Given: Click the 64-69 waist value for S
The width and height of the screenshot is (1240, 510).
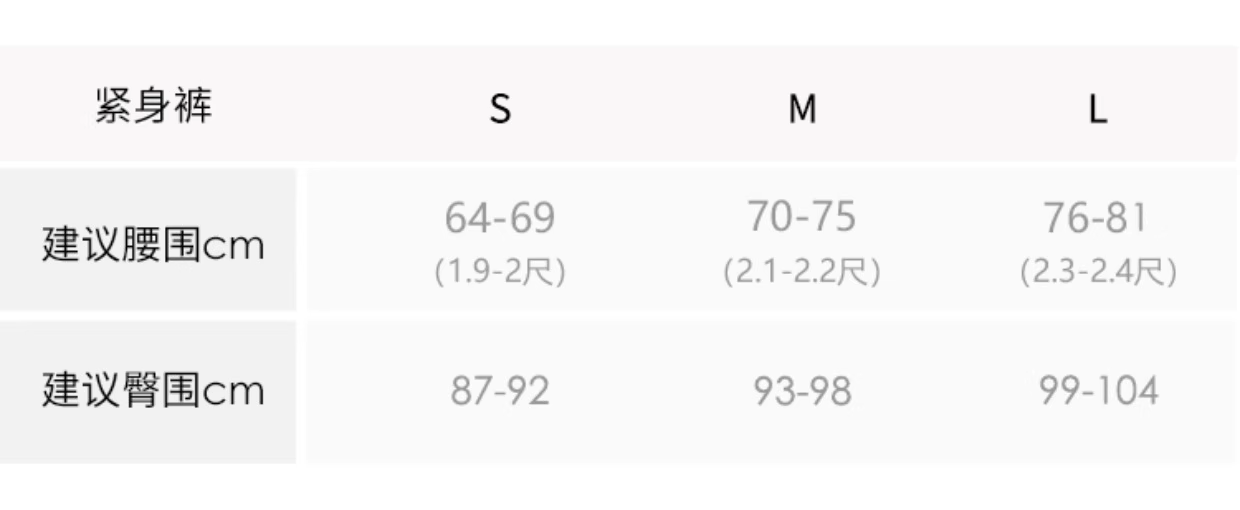Looking at the screenshot, I should [x=500, y=218].
